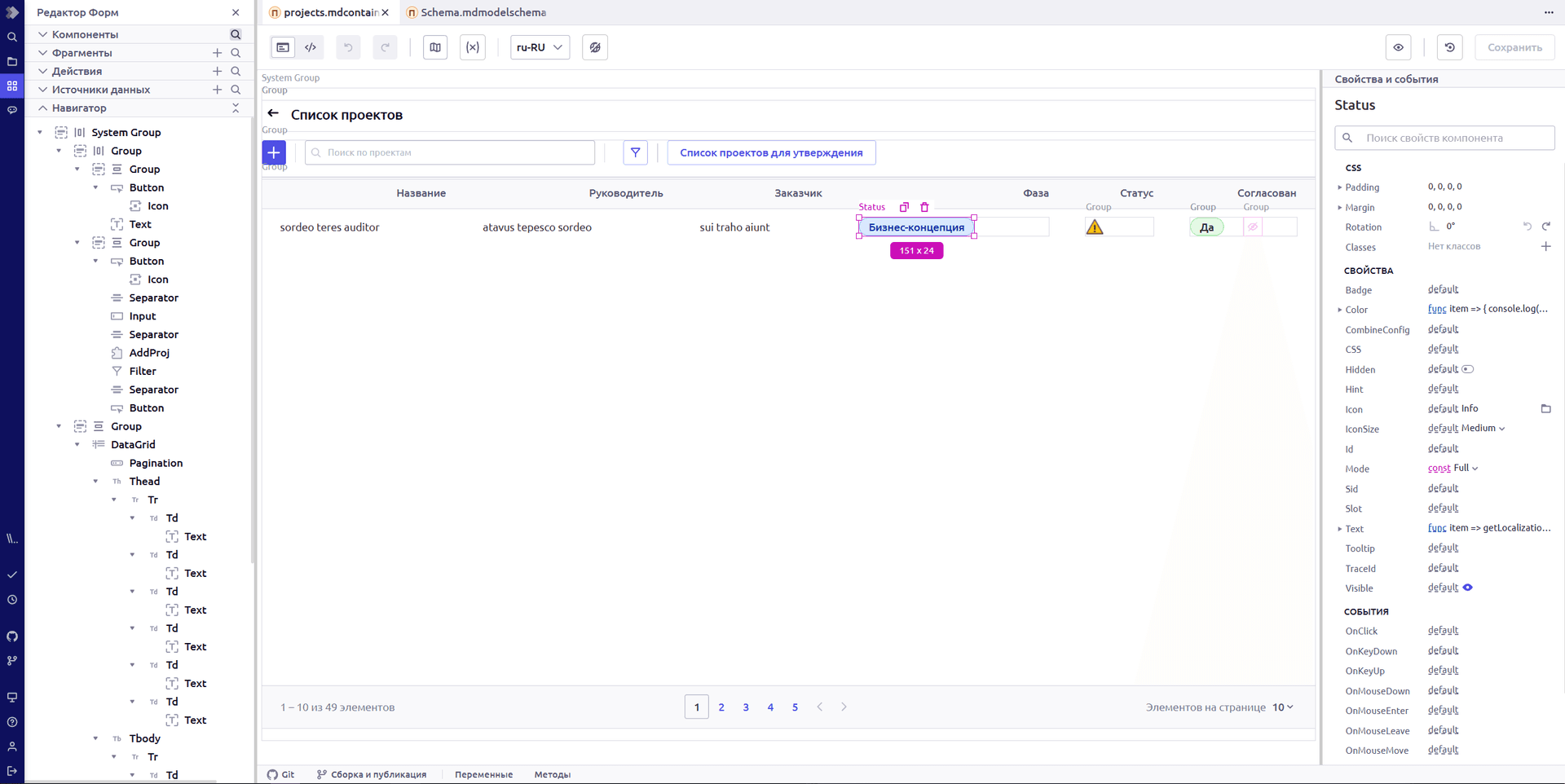This screenshot has height=784, width=1565.
Task: Collapse the System Group tree node
Action: (x=40, y=132)
